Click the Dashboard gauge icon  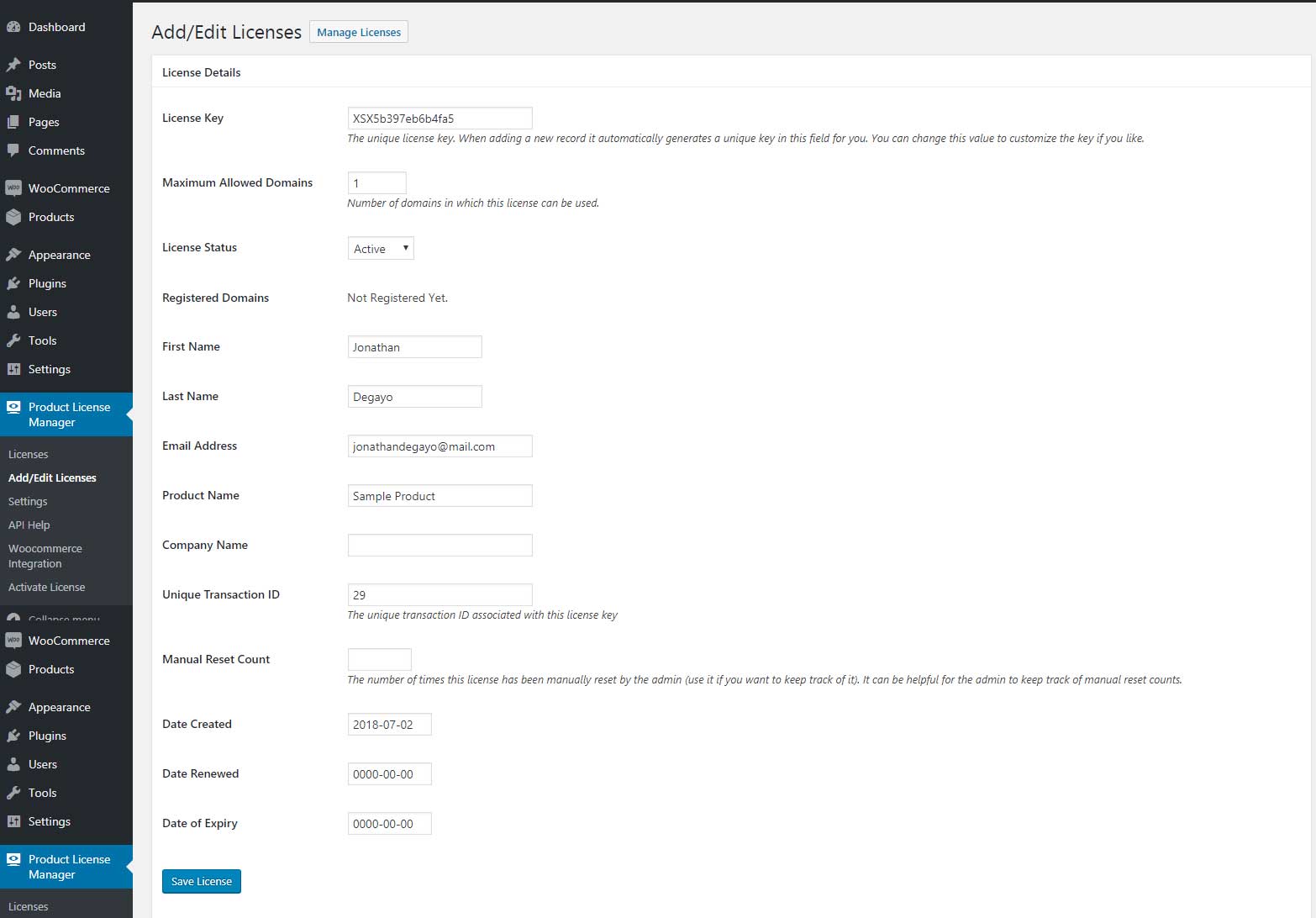(13, 27)
